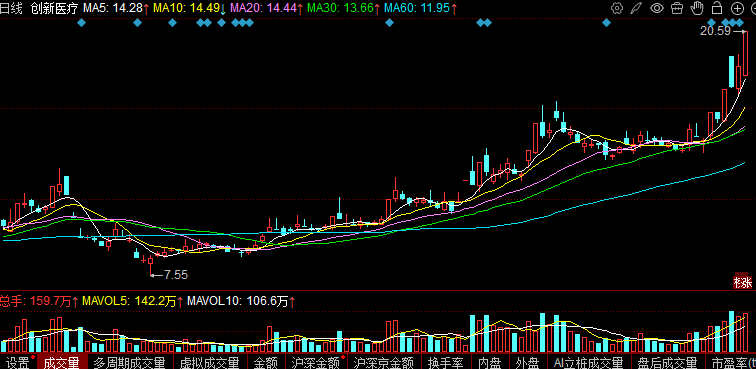Toggle the chart lock icon
The image size is (756, 369).
(717, 8)
